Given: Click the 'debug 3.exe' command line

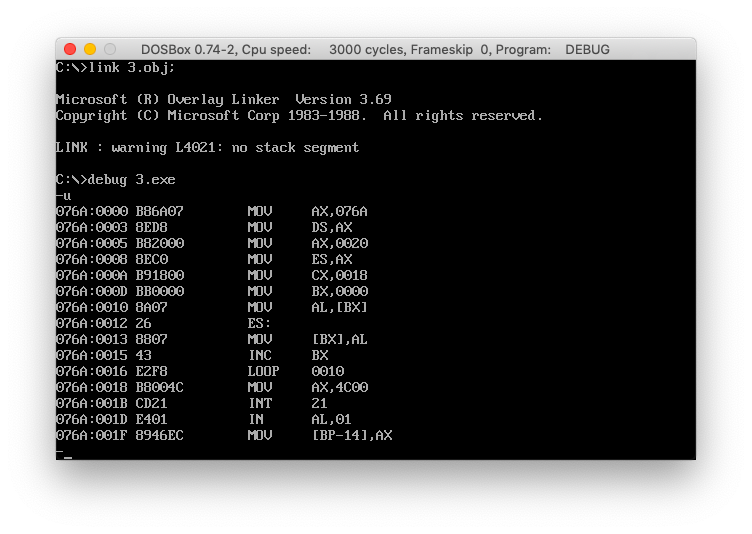Looking at the screenshot, I should click(x=116, y=180).
